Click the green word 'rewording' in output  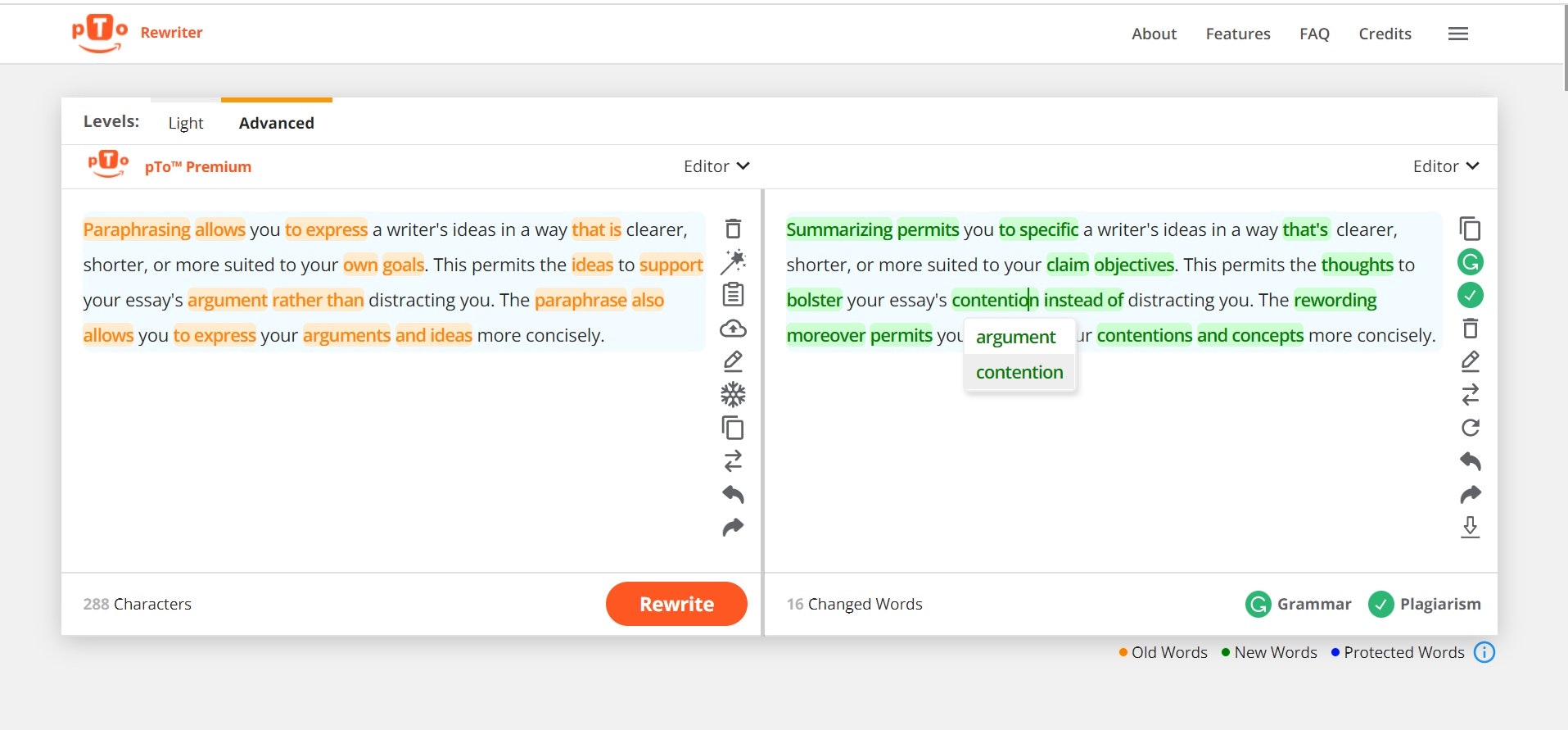pyautogui.click(x=1335, y=300)
